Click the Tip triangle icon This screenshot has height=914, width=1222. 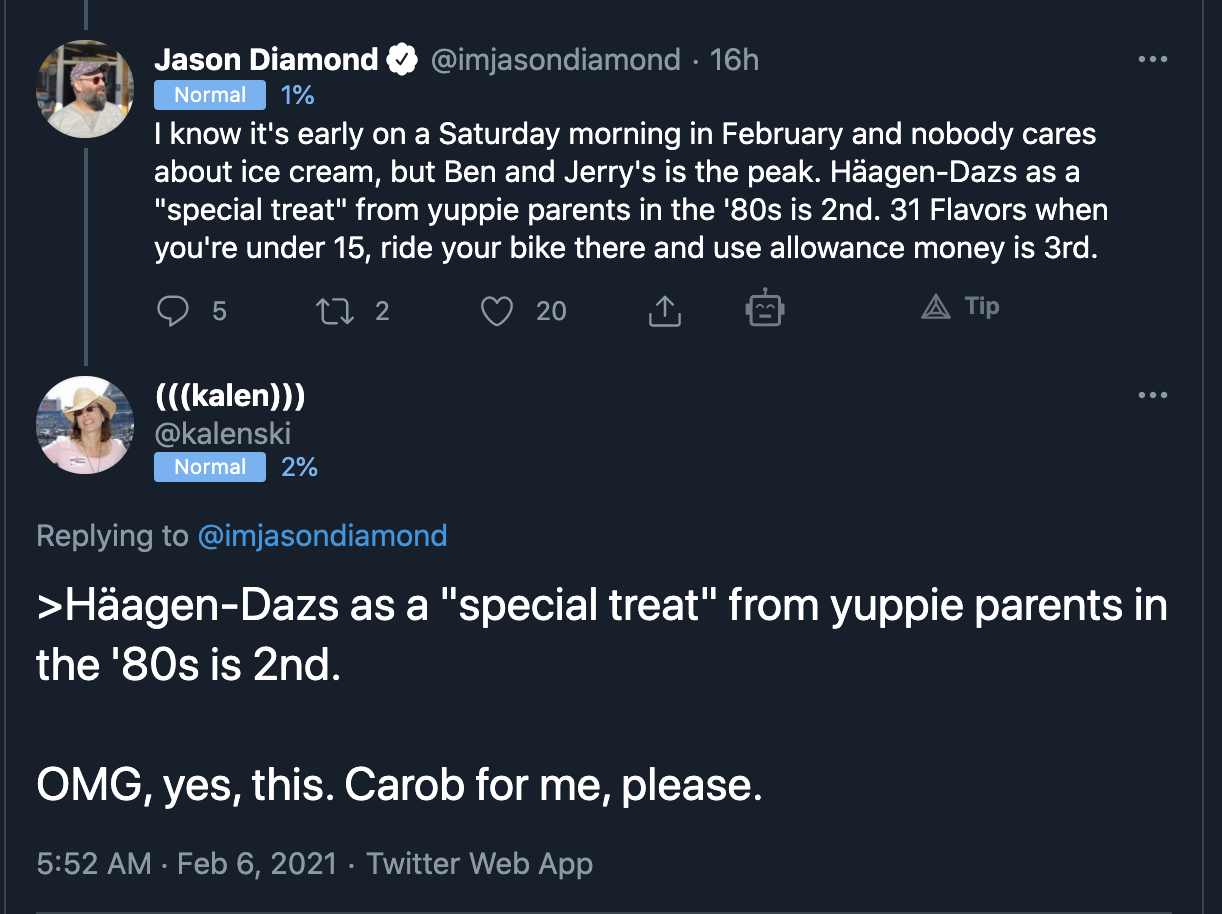pyautogui.click(x=936, y=307)
